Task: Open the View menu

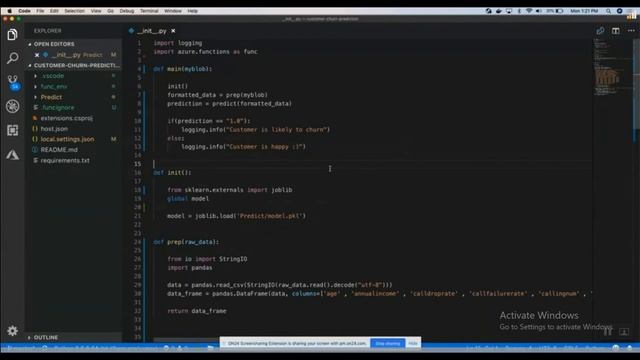Action: pyautogui.click(x=96, y=11)
